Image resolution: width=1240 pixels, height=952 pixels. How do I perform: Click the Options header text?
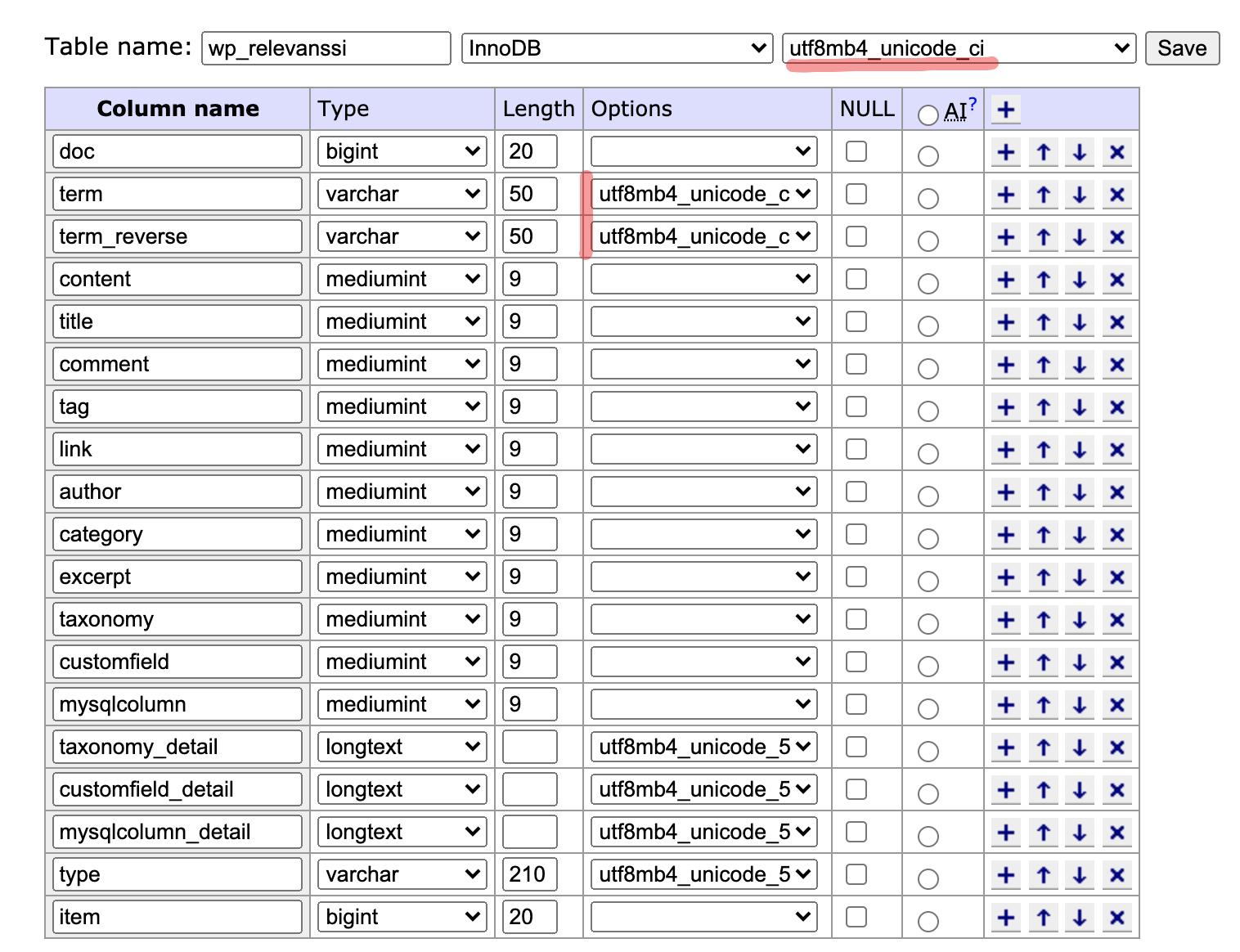click(631, 109)
